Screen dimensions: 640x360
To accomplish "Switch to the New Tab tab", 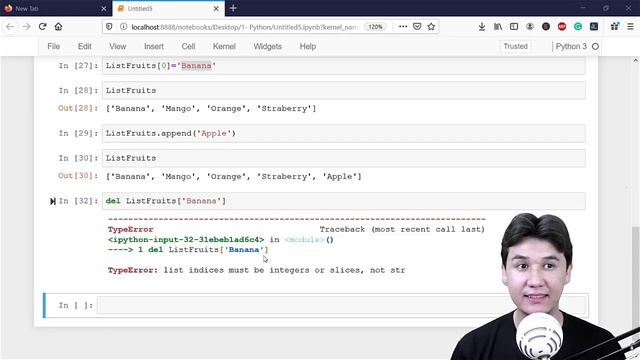I will pyautogui.click(x=55, y=8).
